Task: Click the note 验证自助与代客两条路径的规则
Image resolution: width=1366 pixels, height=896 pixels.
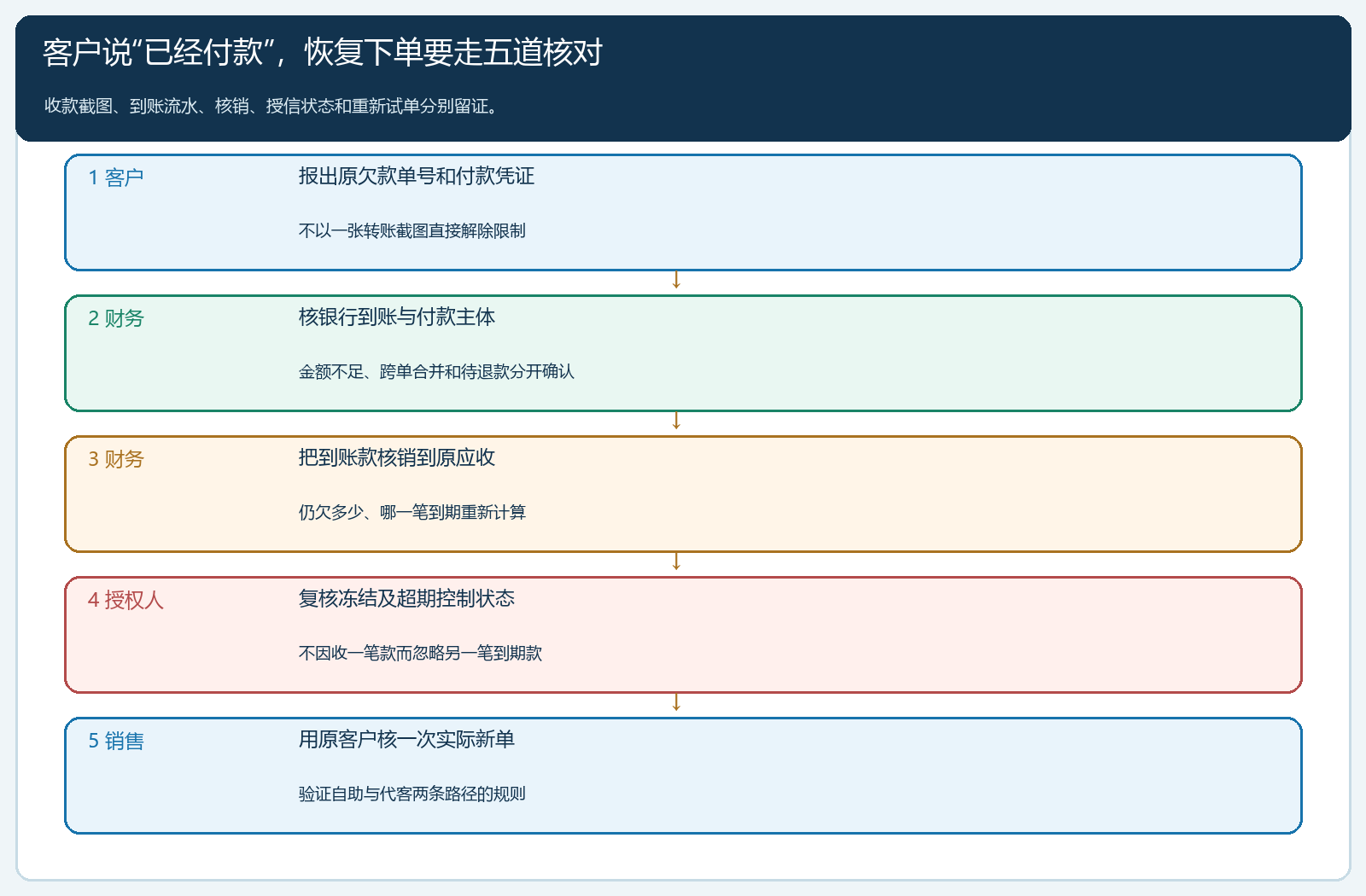Action: [x=412, y=794]
